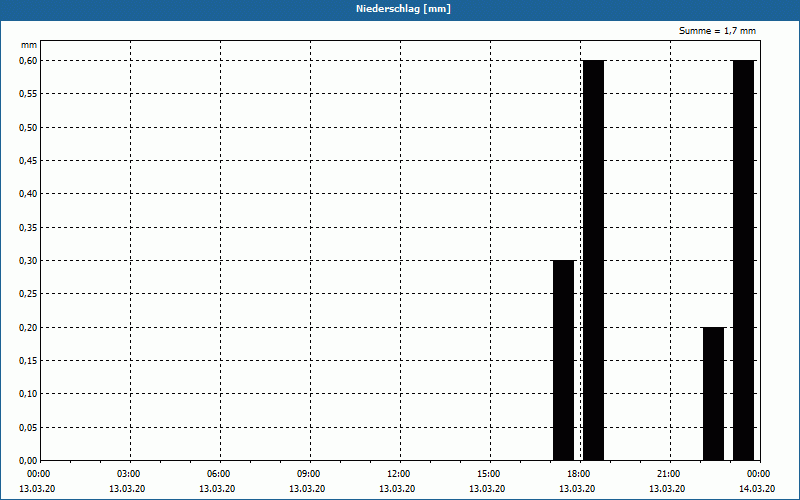Click the 0,55 y-axis value
The height and width of the screenshot is (500, 800).
28,94
